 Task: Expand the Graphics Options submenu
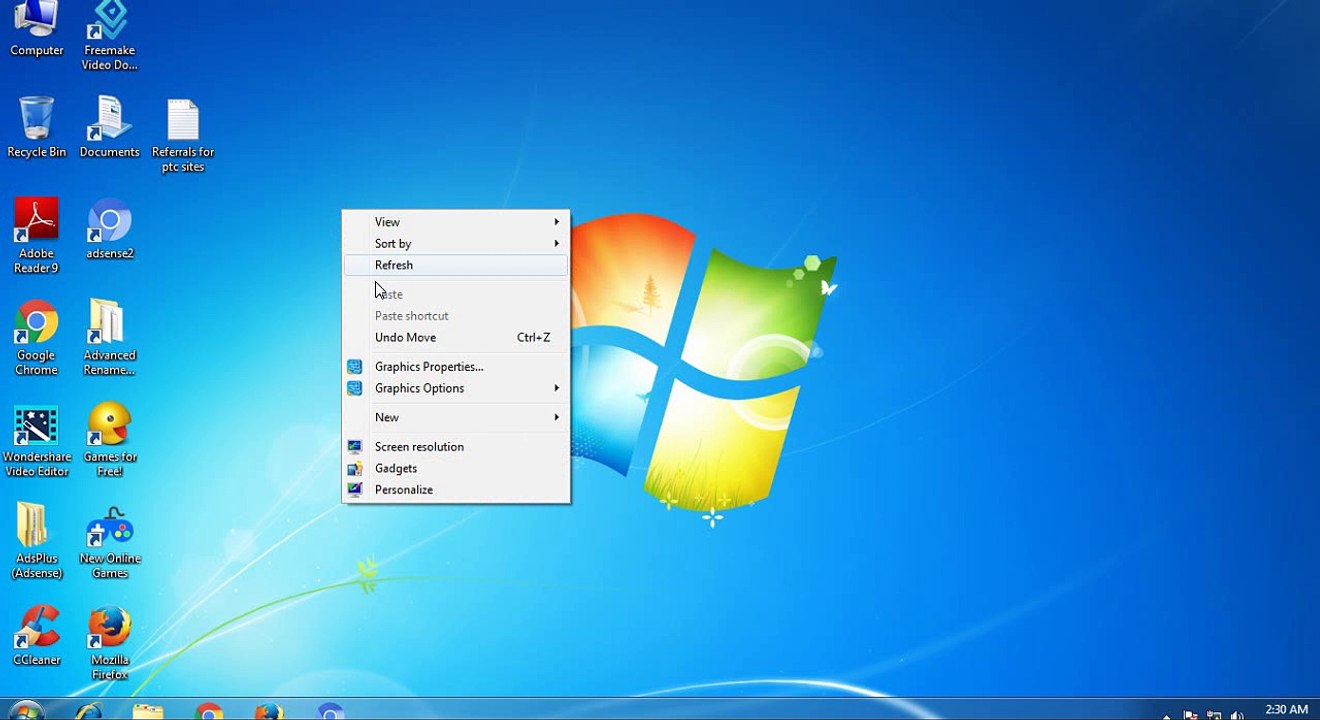[456, 388]
